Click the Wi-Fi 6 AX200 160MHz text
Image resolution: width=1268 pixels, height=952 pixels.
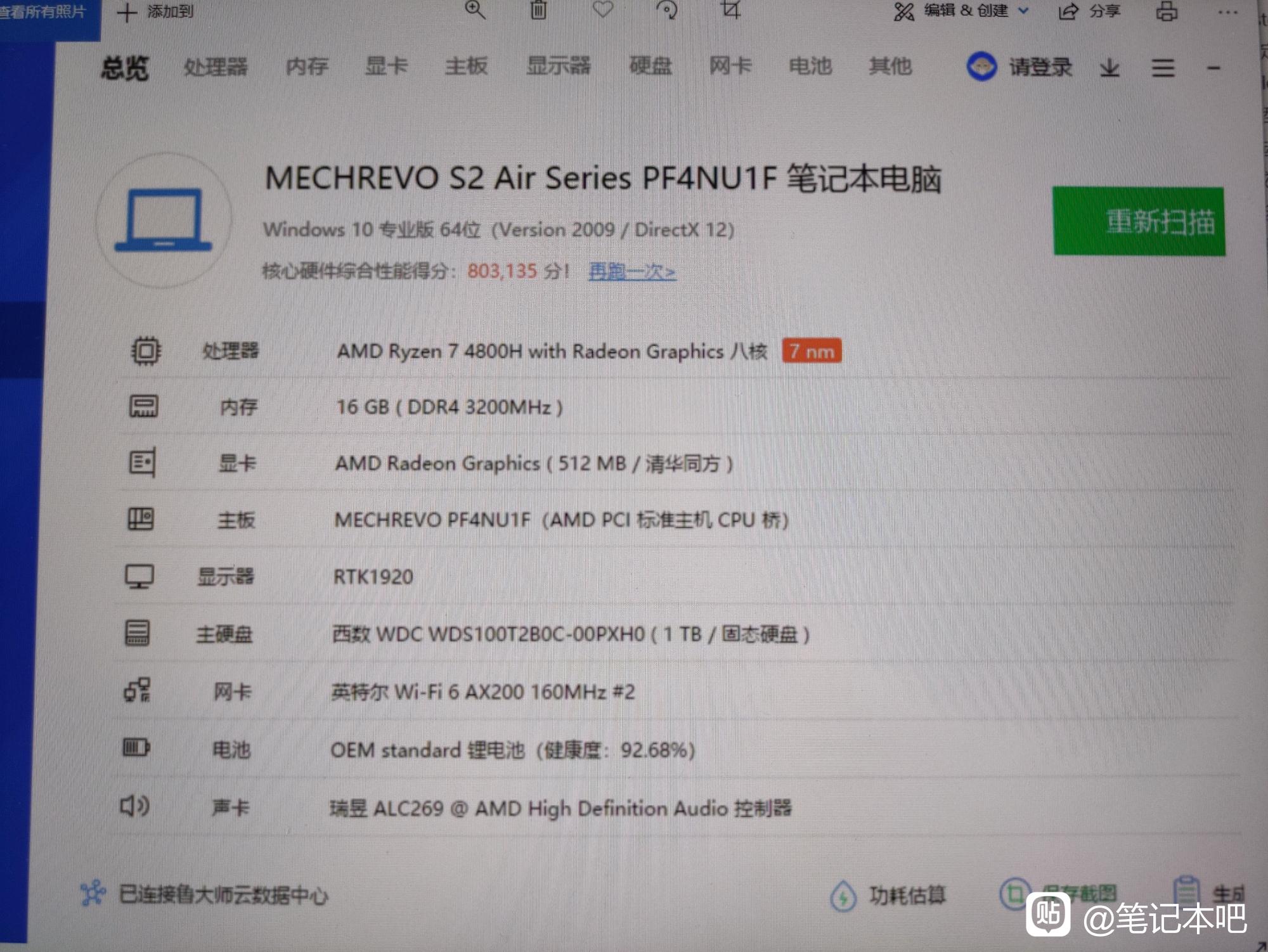tap(482, 691)
